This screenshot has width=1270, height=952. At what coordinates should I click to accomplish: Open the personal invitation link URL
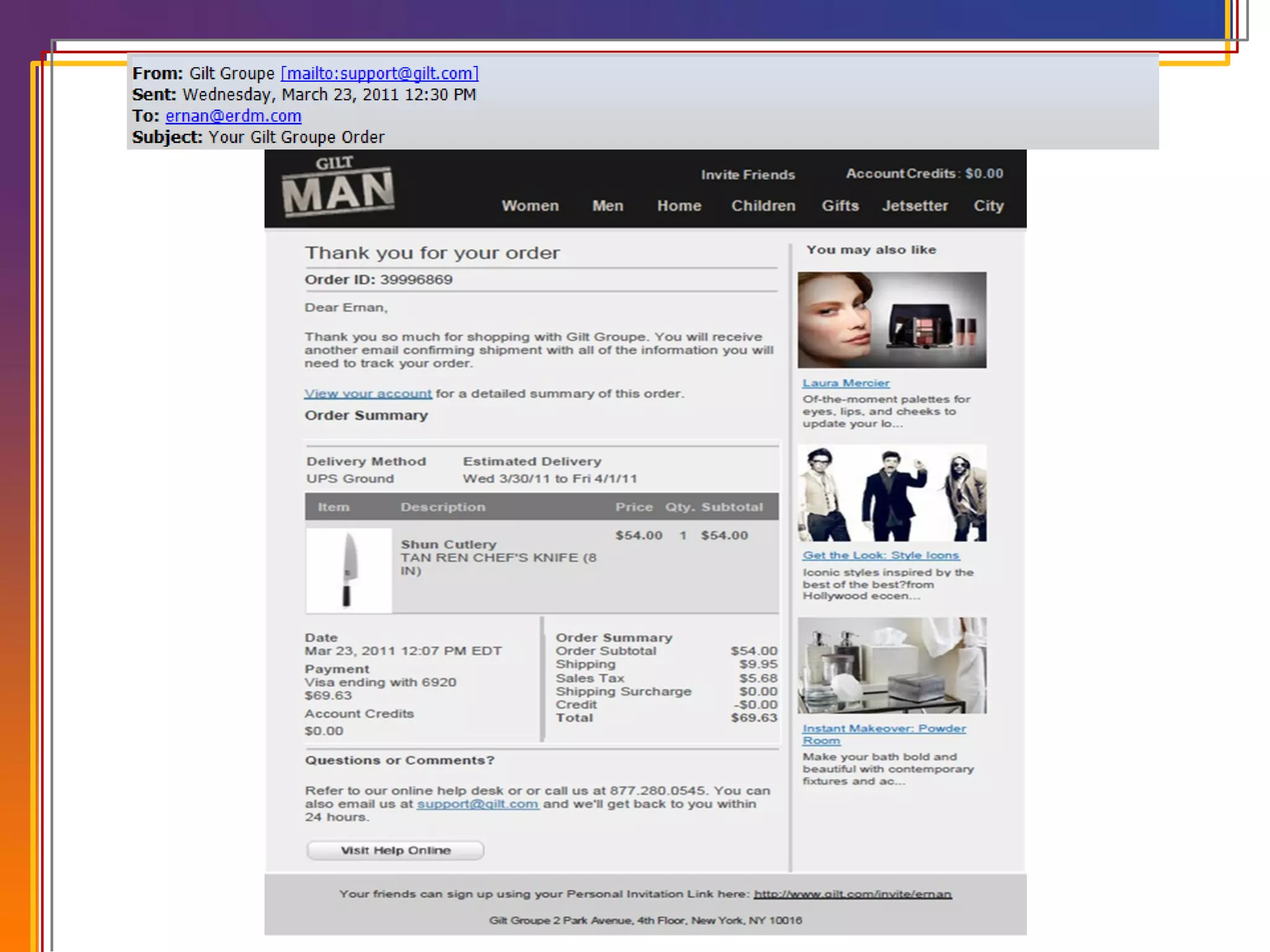(x=852, y=894)
